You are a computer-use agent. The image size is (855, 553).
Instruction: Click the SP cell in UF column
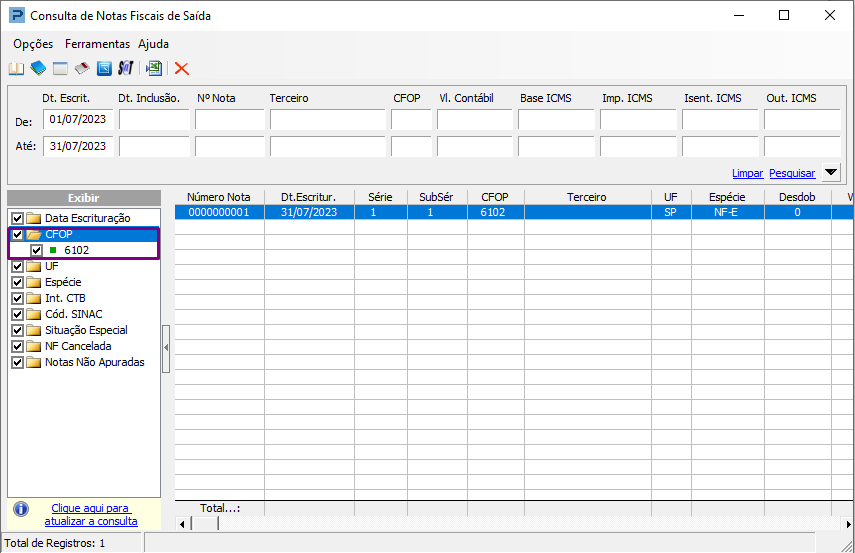671,212
